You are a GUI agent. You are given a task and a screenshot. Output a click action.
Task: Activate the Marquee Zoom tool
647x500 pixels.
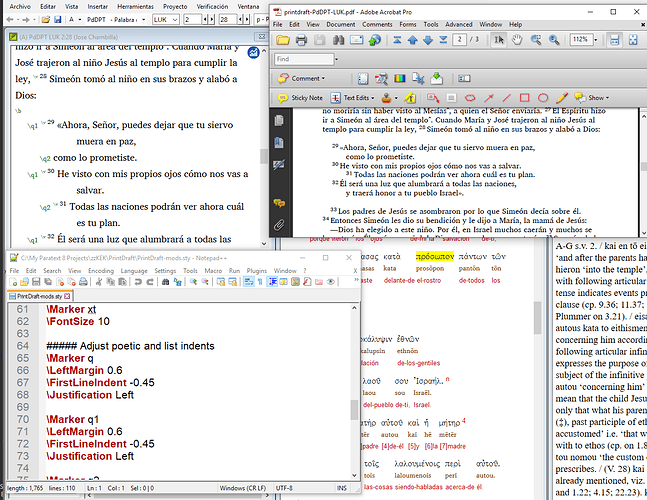click(536, 40)
